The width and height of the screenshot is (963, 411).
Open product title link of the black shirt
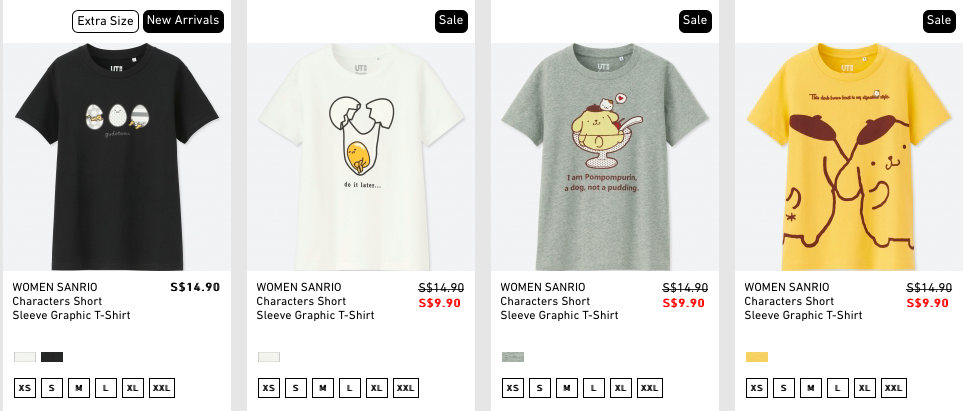click(71, 301)
